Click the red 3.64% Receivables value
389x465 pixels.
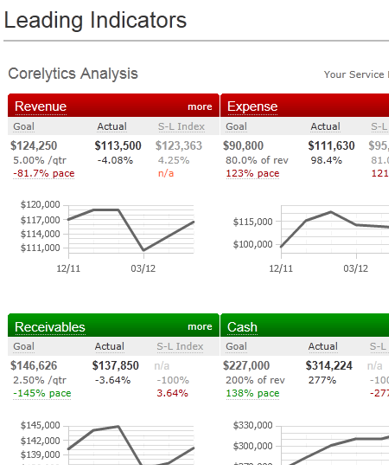pyautogui.click(x=172, y=393)
